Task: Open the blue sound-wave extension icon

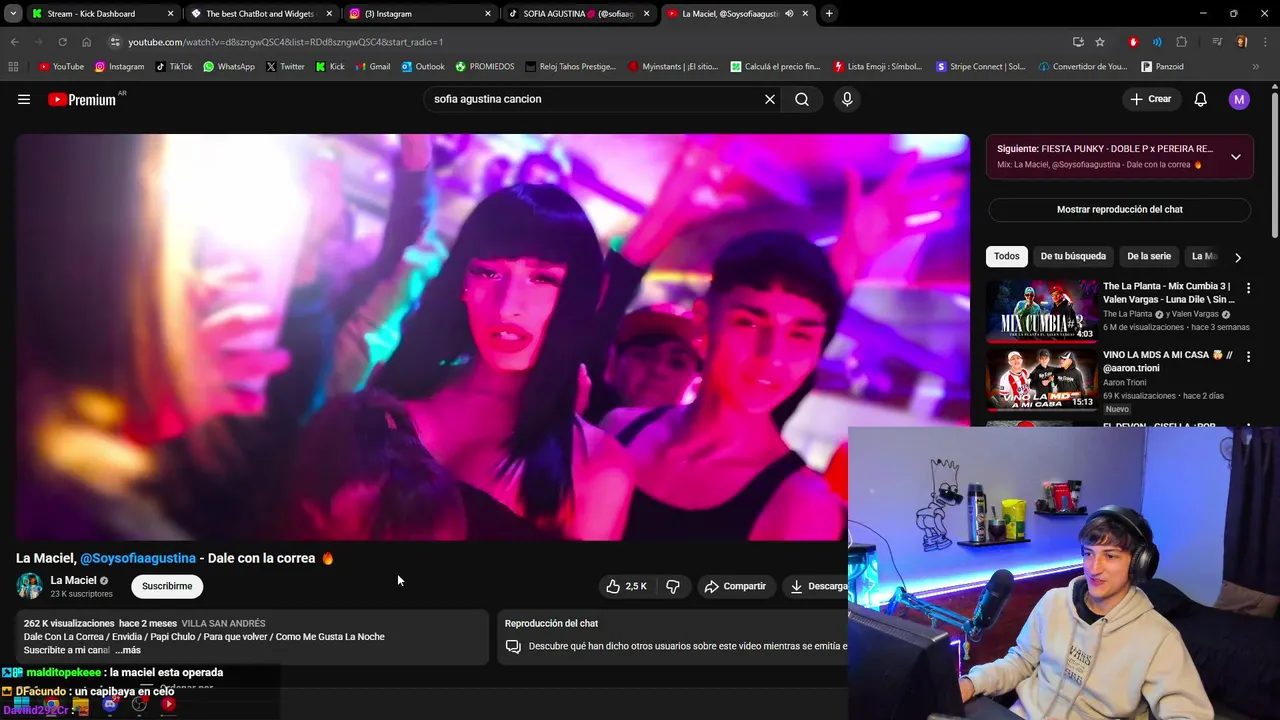Action: pyautogui.click(x=1157, y=42)
